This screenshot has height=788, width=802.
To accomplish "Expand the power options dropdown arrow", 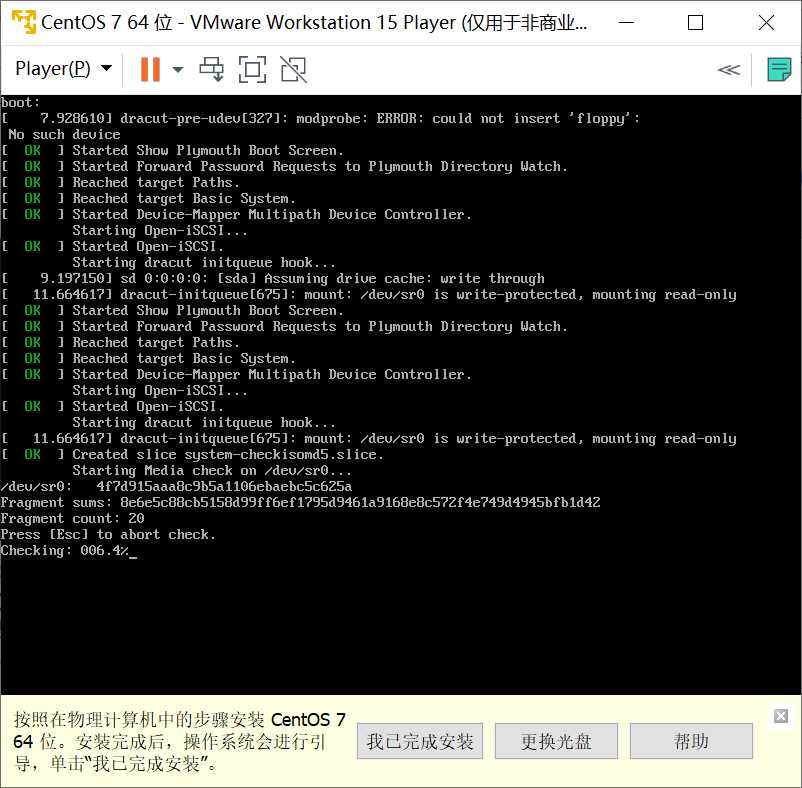I will coord(177,69).
